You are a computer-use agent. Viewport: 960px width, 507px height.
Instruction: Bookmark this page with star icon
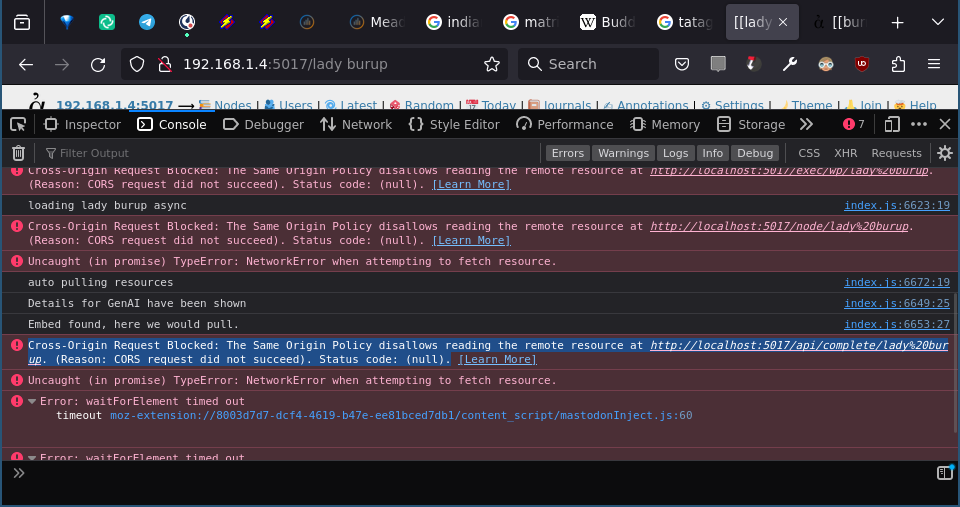[x=491, y=64]
